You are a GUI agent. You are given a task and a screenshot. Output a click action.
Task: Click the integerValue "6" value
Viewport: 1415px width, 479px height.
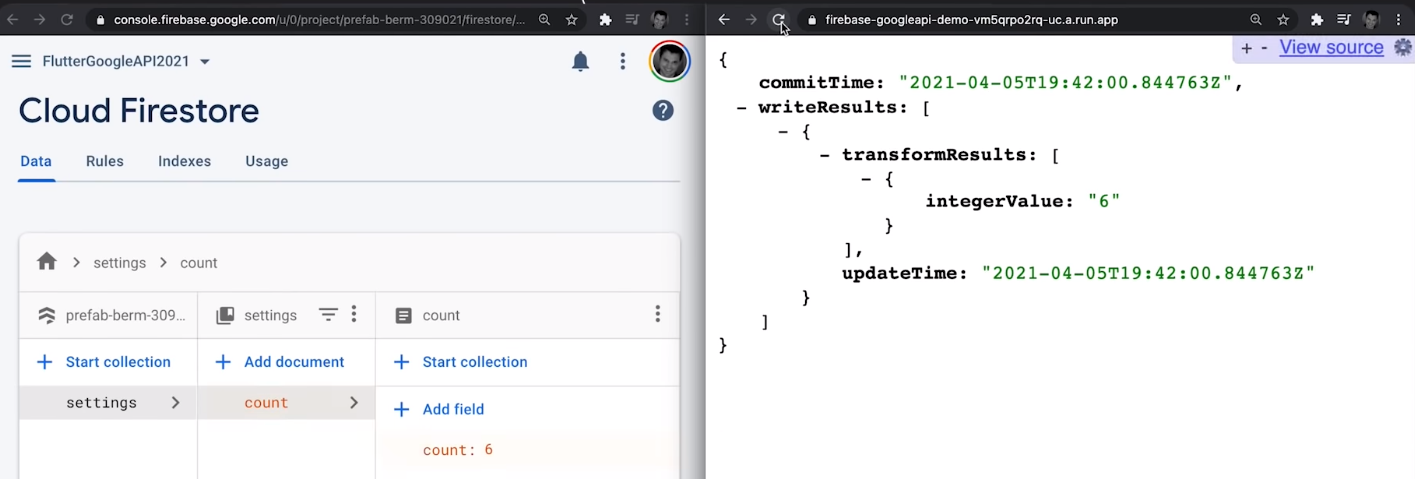1104,201
